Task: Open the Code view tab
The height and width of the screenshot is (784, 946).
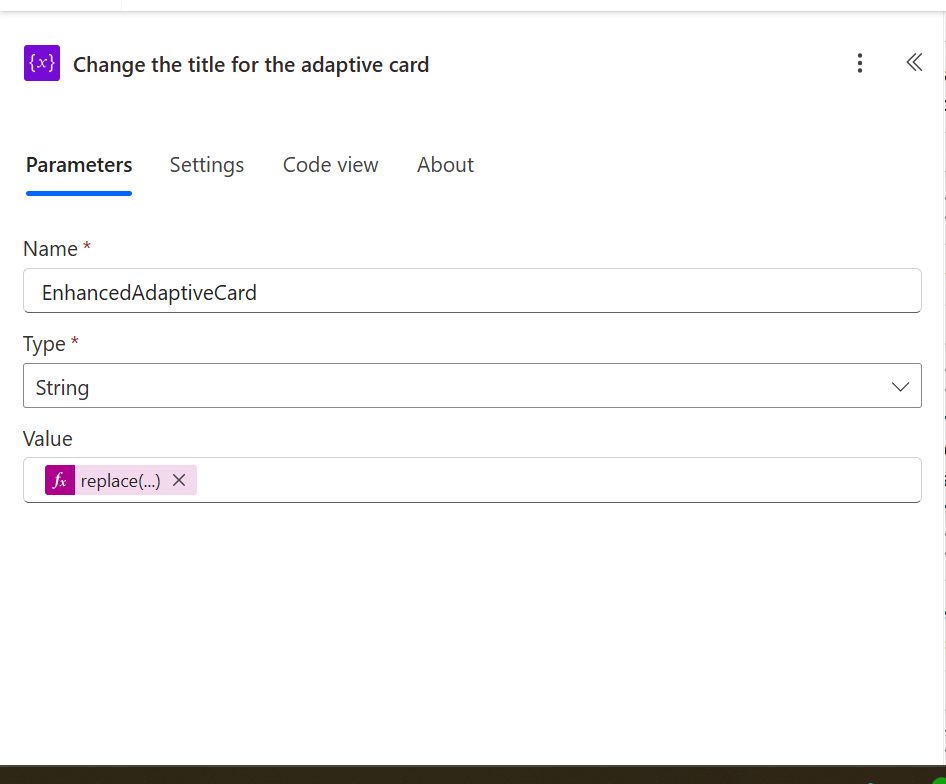Action: coord(331,165)
